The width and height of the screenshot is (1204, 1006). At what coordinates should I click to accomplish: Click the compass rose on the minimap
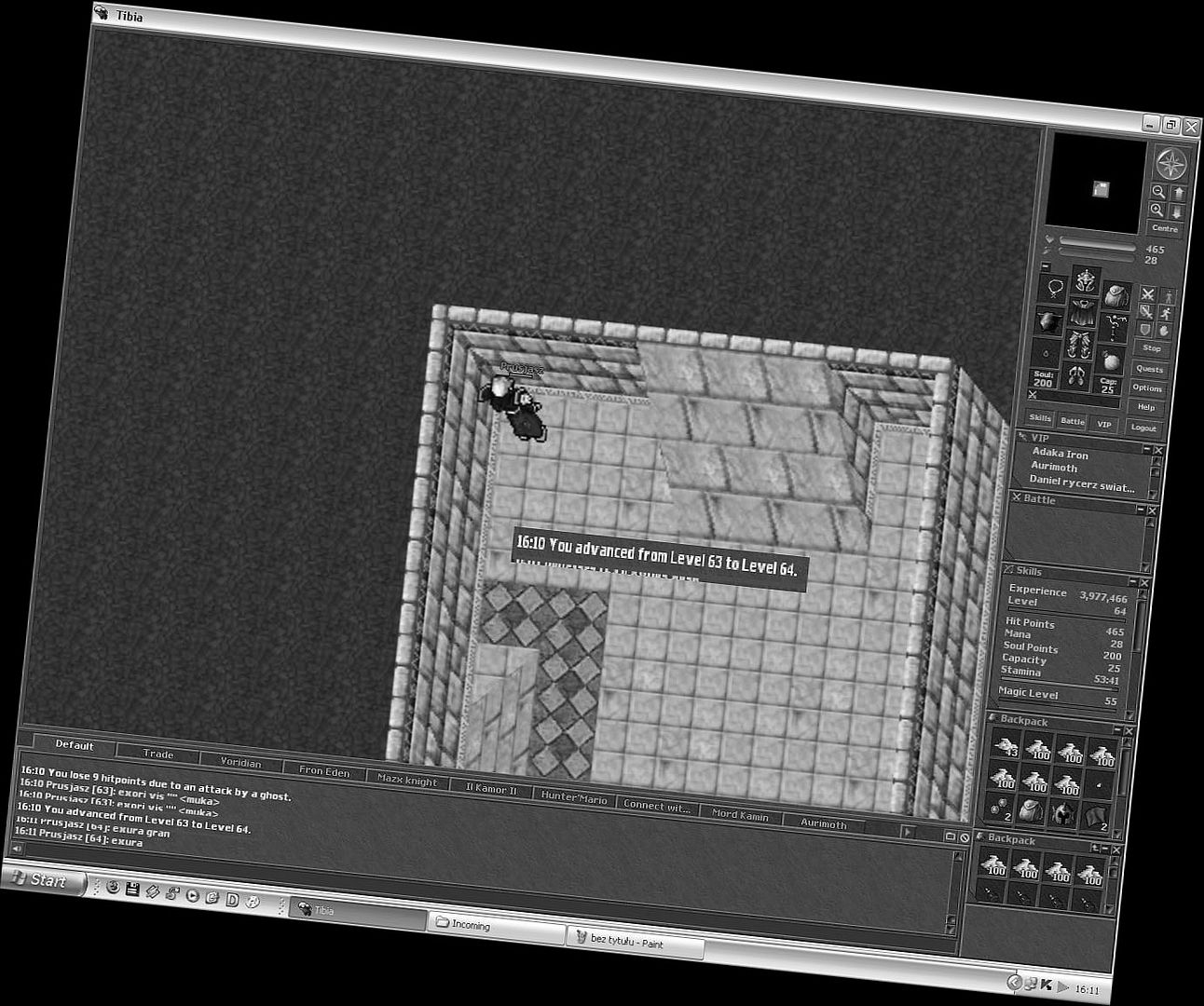pyautogui.click(x=1171, y=164)
